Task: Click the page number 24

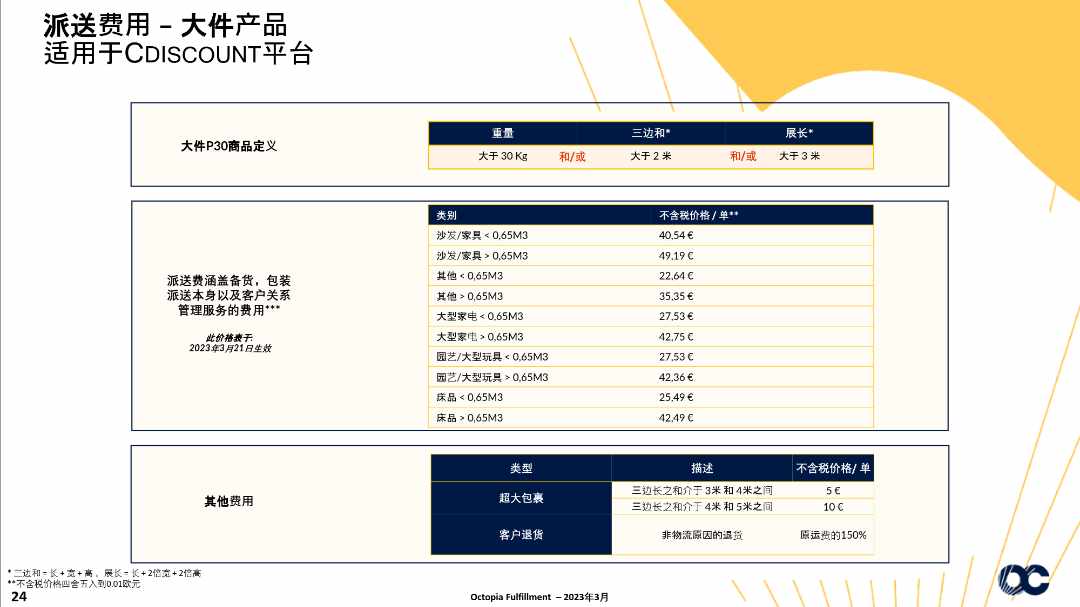Action: (x=19, y=597)
